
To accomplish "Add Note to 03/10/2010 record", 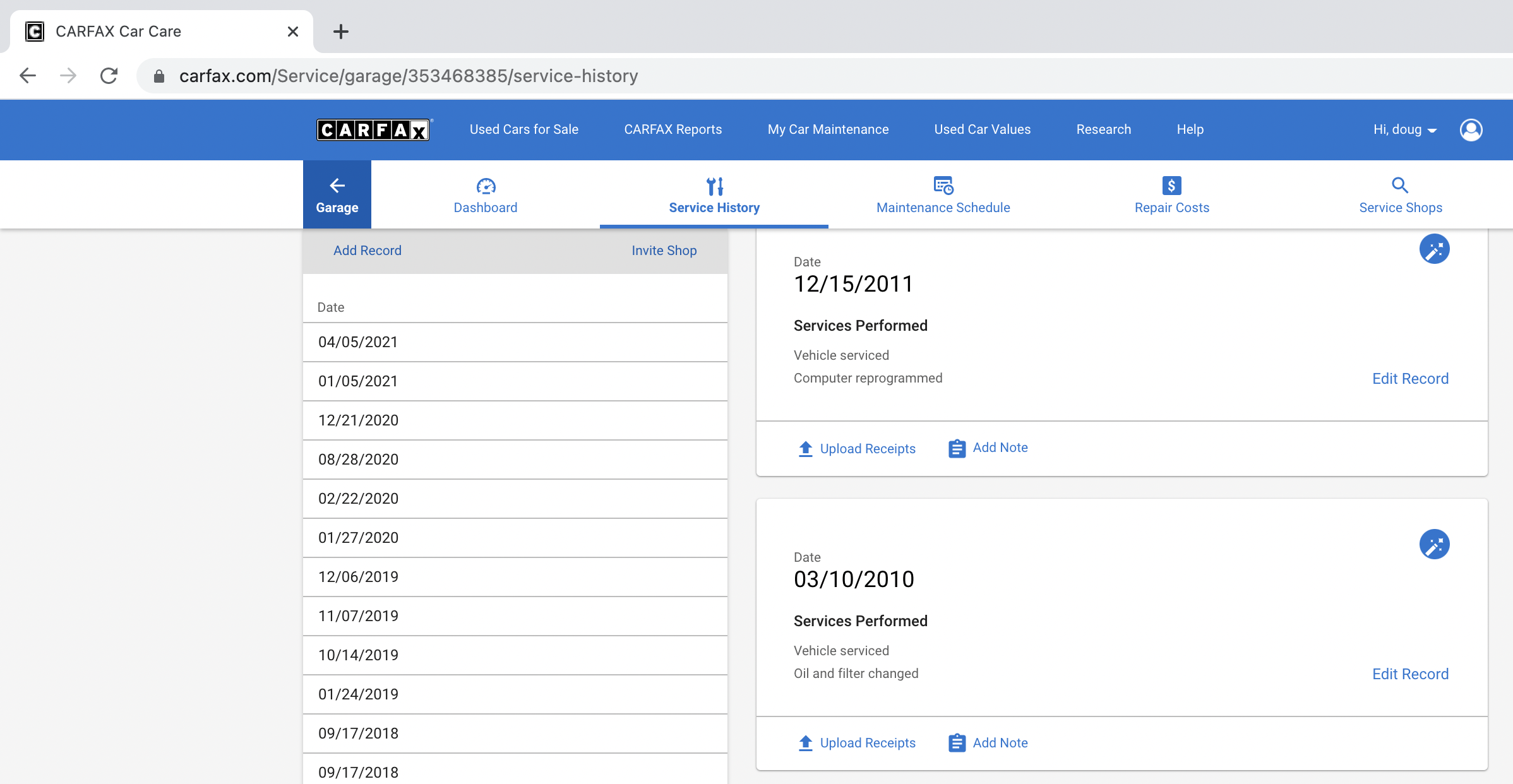I will [988, 743].
